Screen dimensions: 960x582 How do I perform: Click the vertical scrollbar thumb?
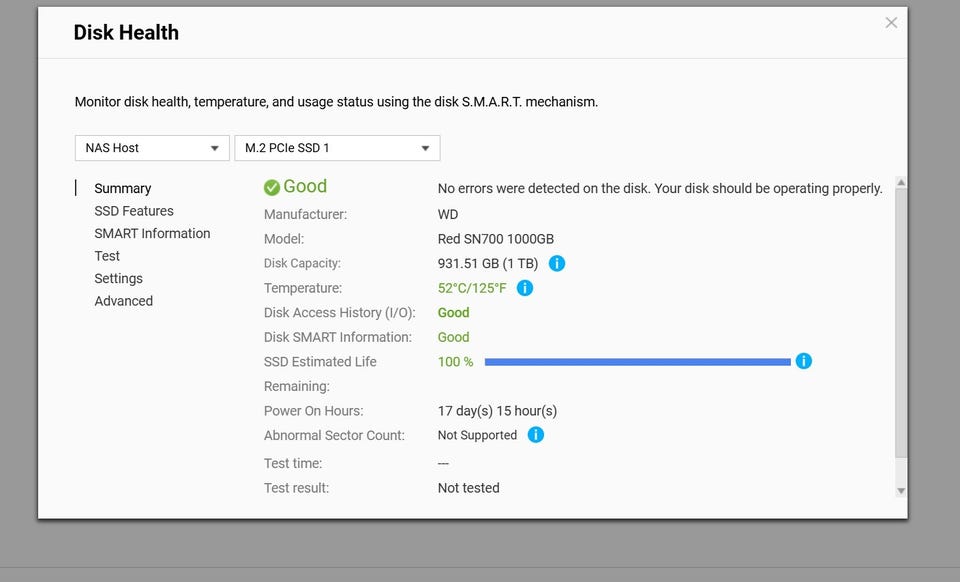pos(901,323)
